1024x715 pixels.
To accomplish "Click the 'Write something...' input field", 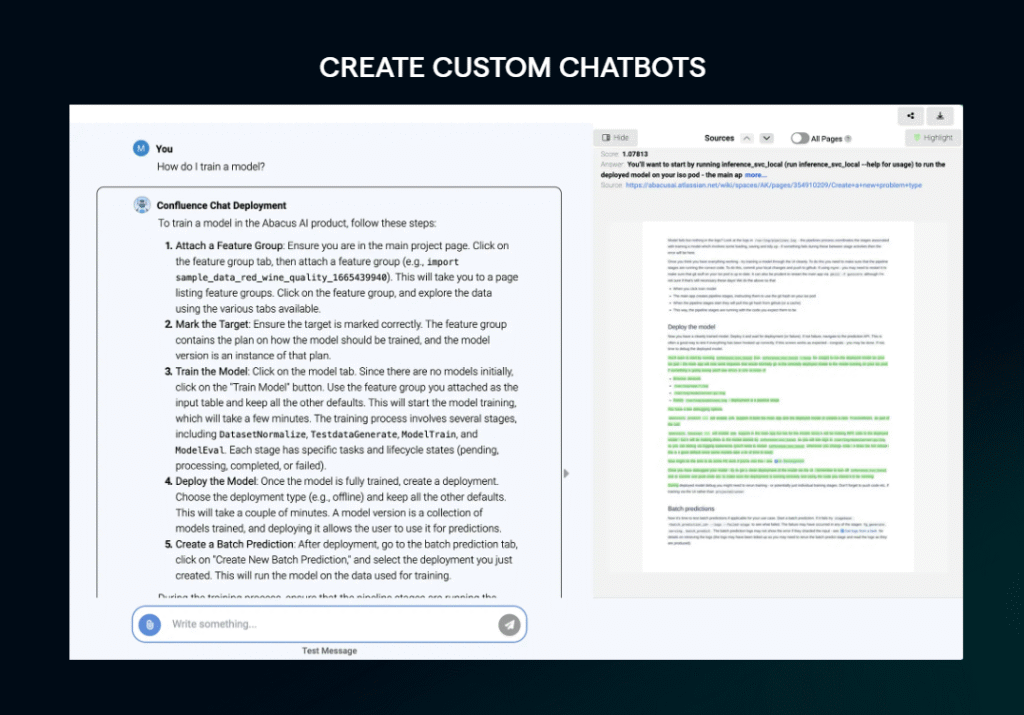I will tap(330, 624).
